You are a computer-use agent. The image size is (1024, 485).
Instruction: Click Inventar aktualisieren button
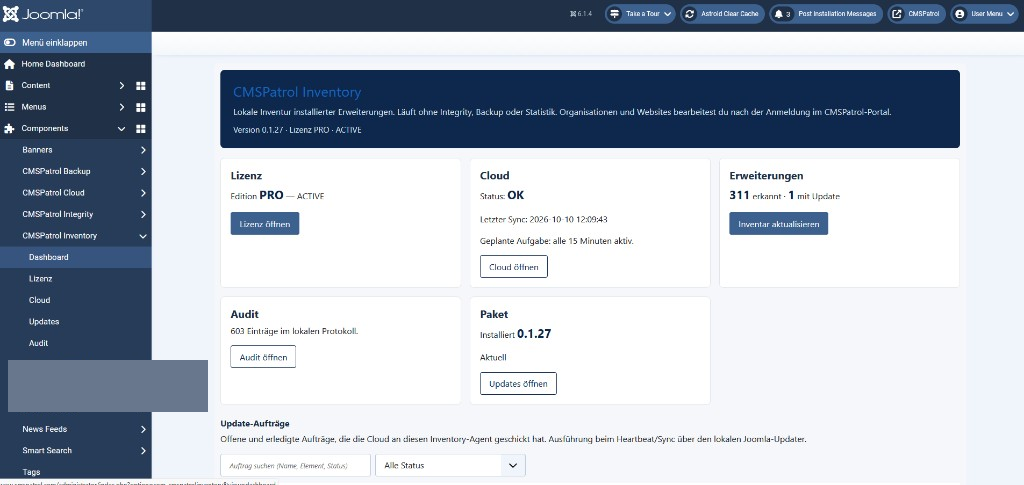pos(778,223)
